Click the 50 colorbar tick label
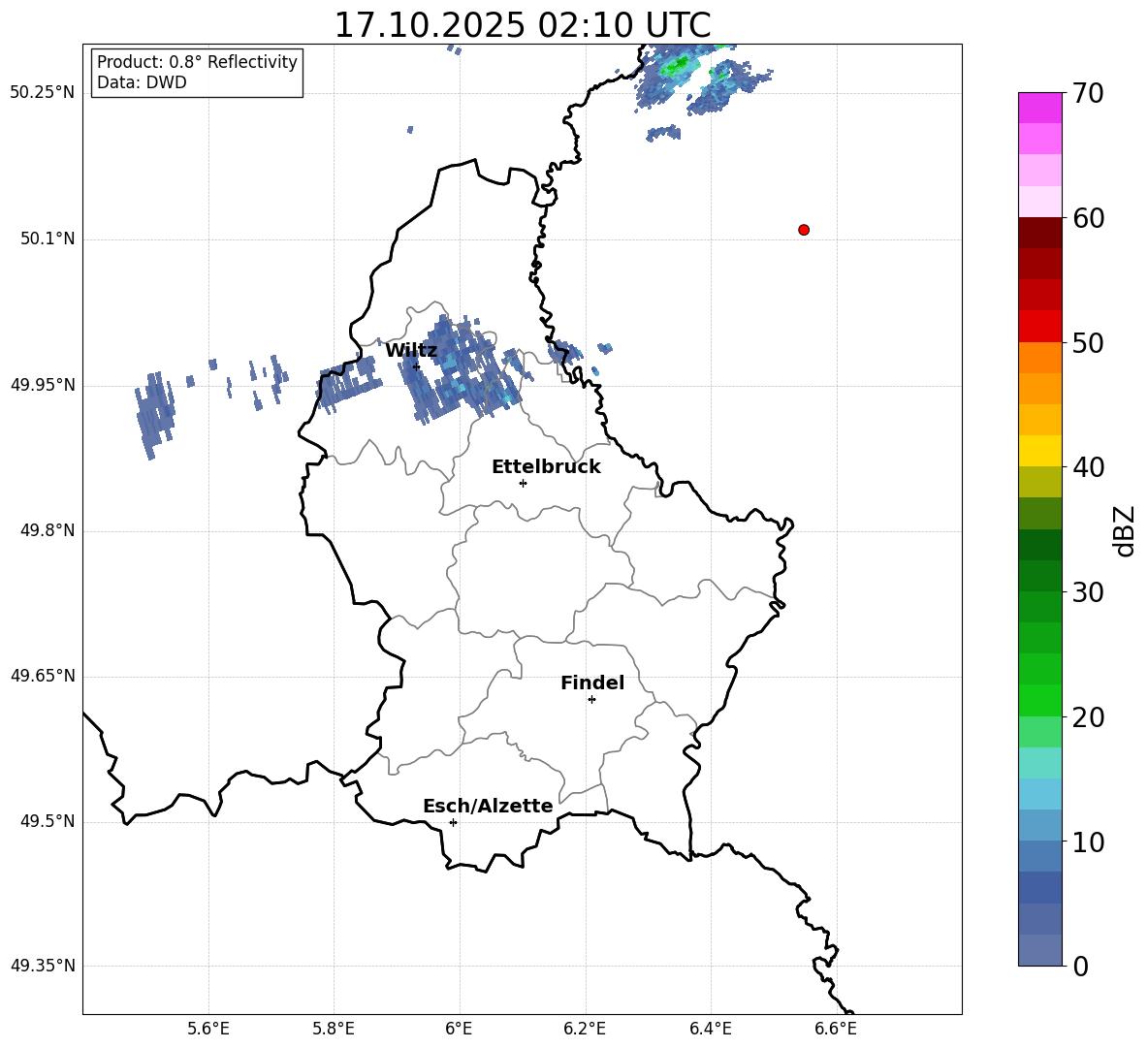Viewport: 1148px width, 1048px height. coord(1087,343)
